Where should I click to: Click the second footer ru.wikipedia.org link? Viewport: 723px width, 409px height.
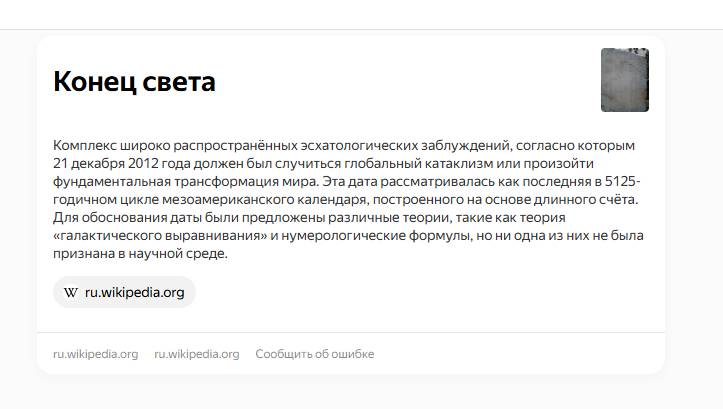197,354
